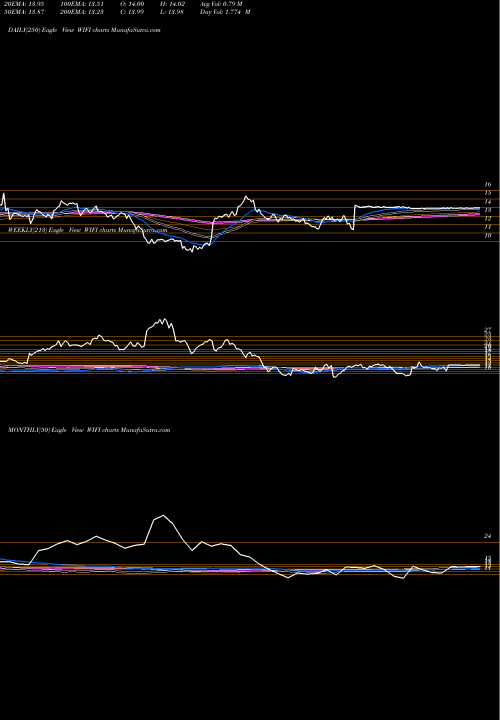Click the 14 price label on daily chart

[488, 202]
